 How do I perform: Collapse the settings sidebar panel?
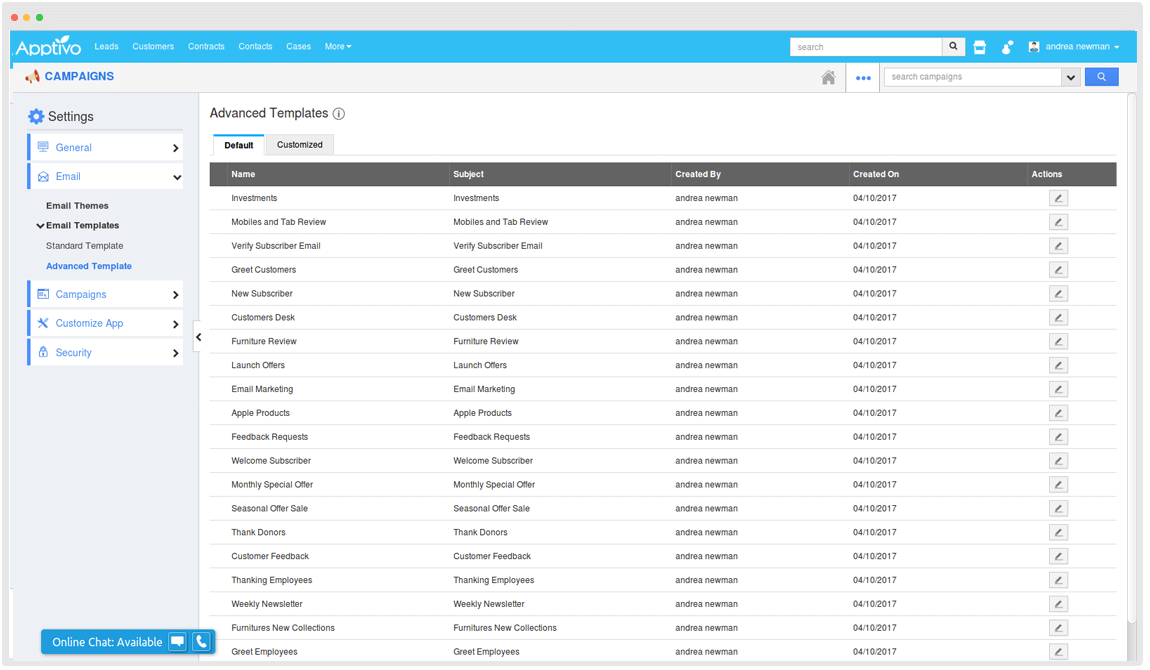click(198, 337)
